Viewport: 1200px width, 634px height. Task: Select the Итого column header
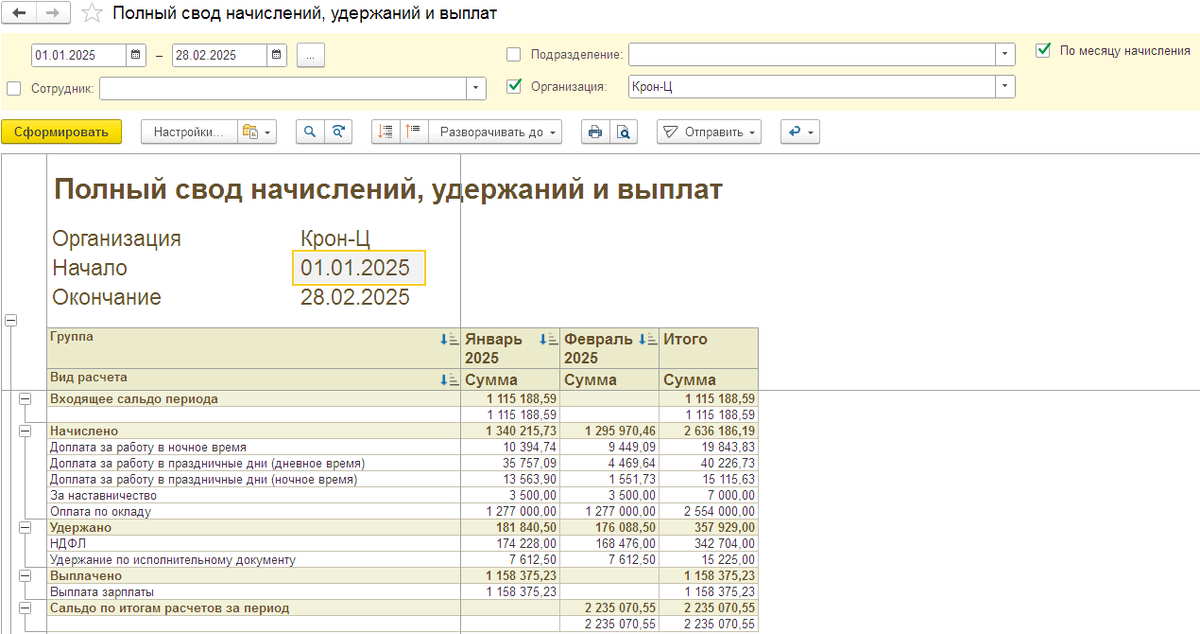tap(709, 349)
